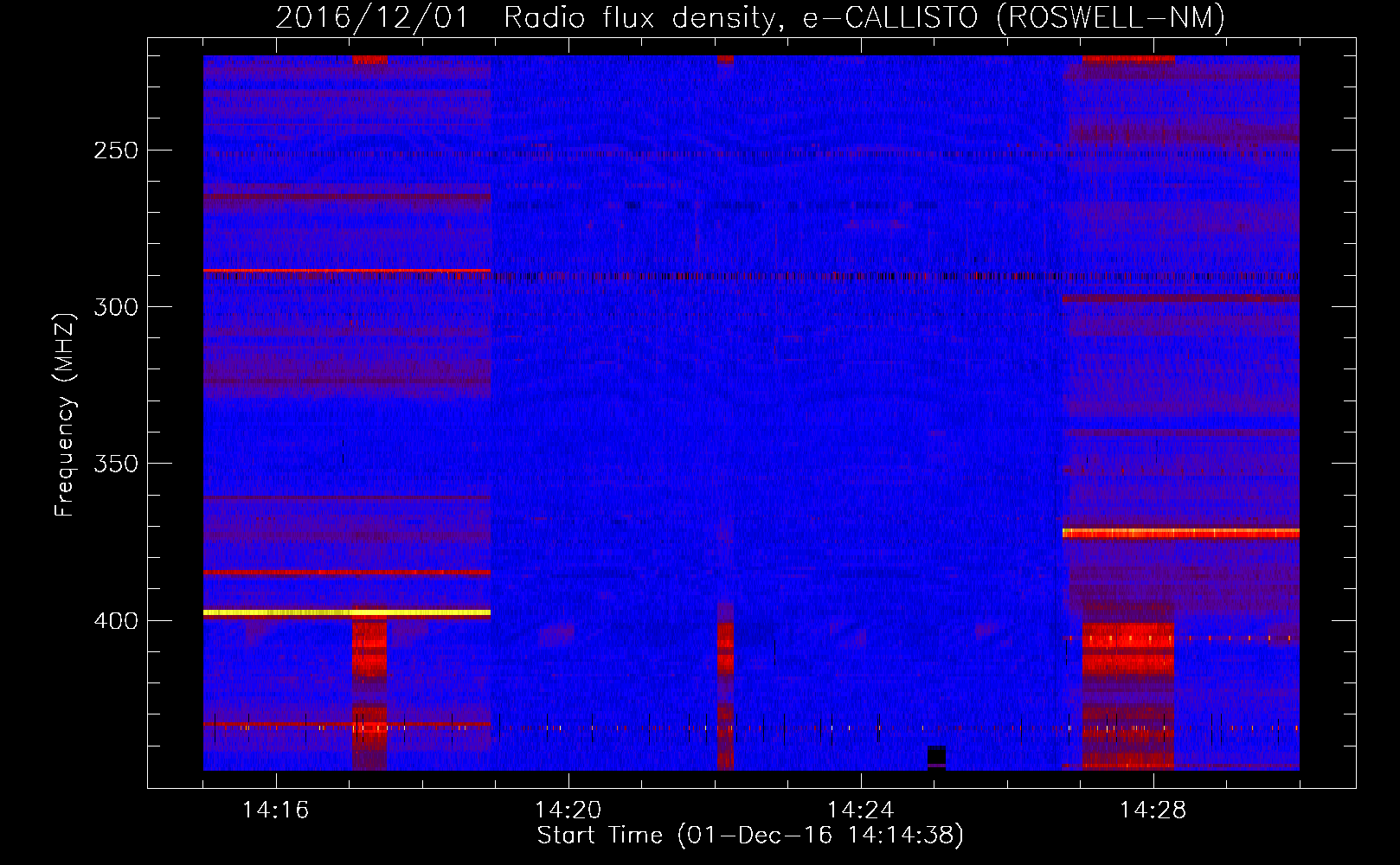Click the 'Start Time (01-Dec-16 14:14:38)' label
1400x865 pixels.
pyautogui.click(x=750, y=836)
